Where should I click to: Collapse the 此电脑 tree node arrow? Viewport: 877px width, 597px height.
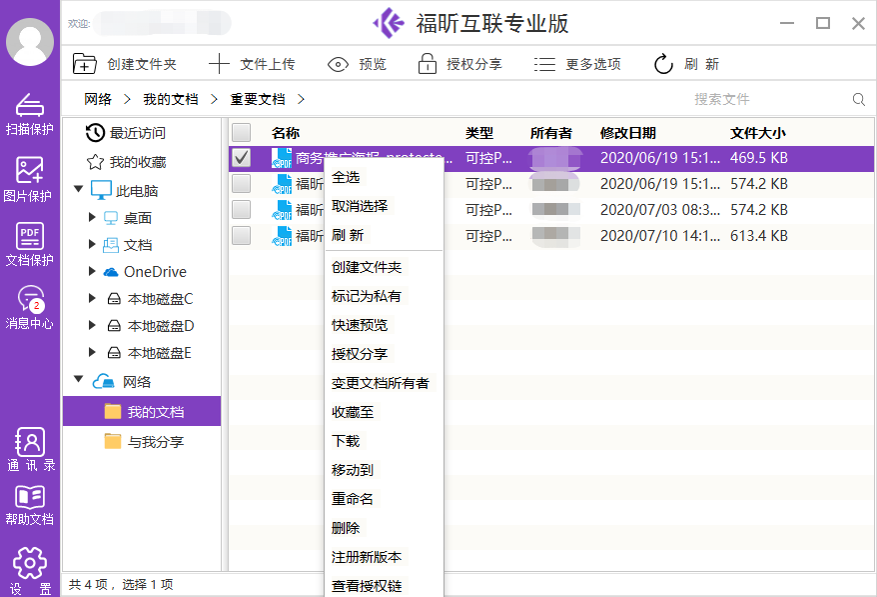79,189
